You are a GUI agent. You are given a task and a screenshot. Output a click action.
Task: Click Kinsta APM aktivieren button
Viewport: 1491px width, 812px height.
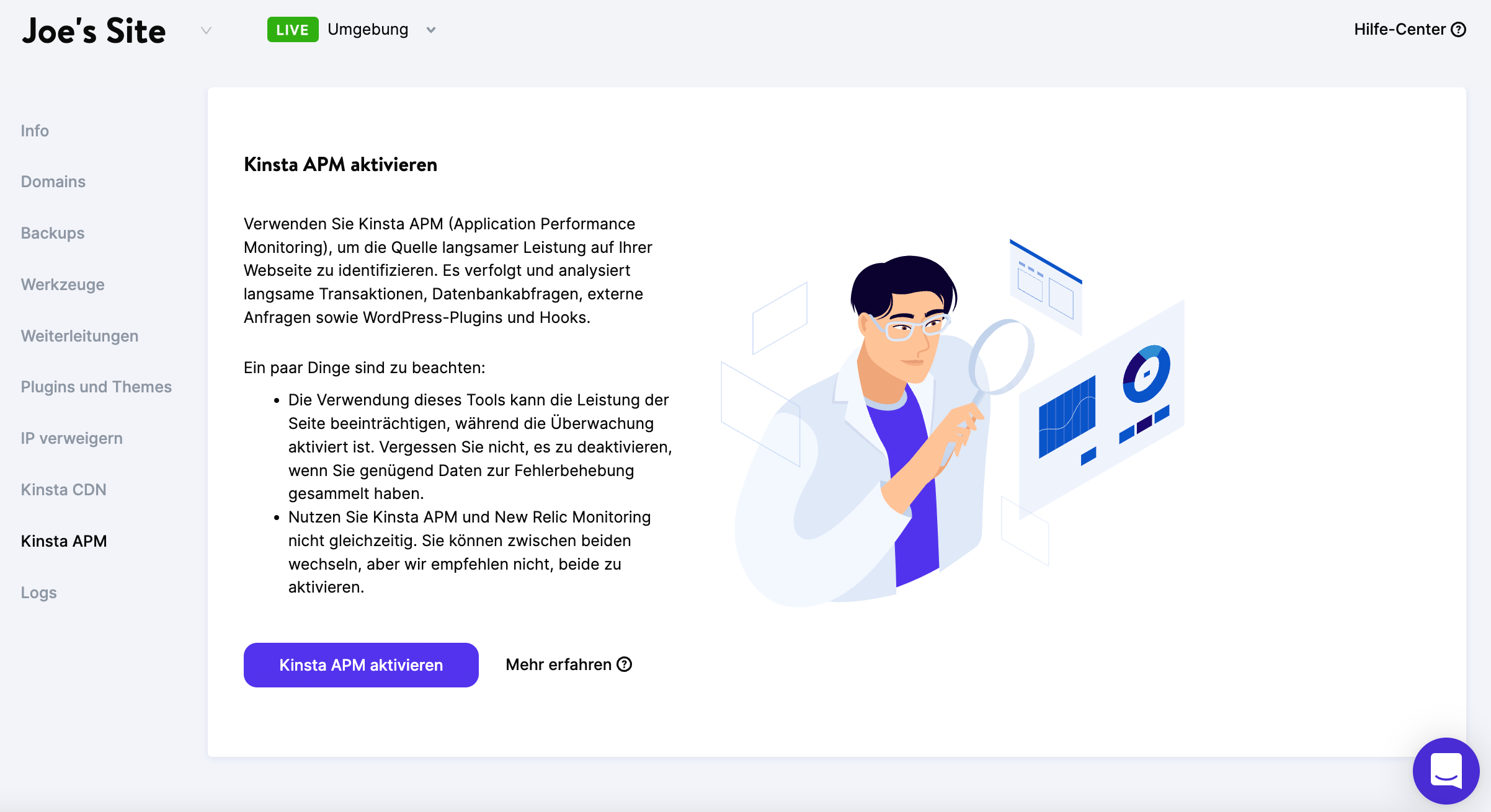pos(361,664)
